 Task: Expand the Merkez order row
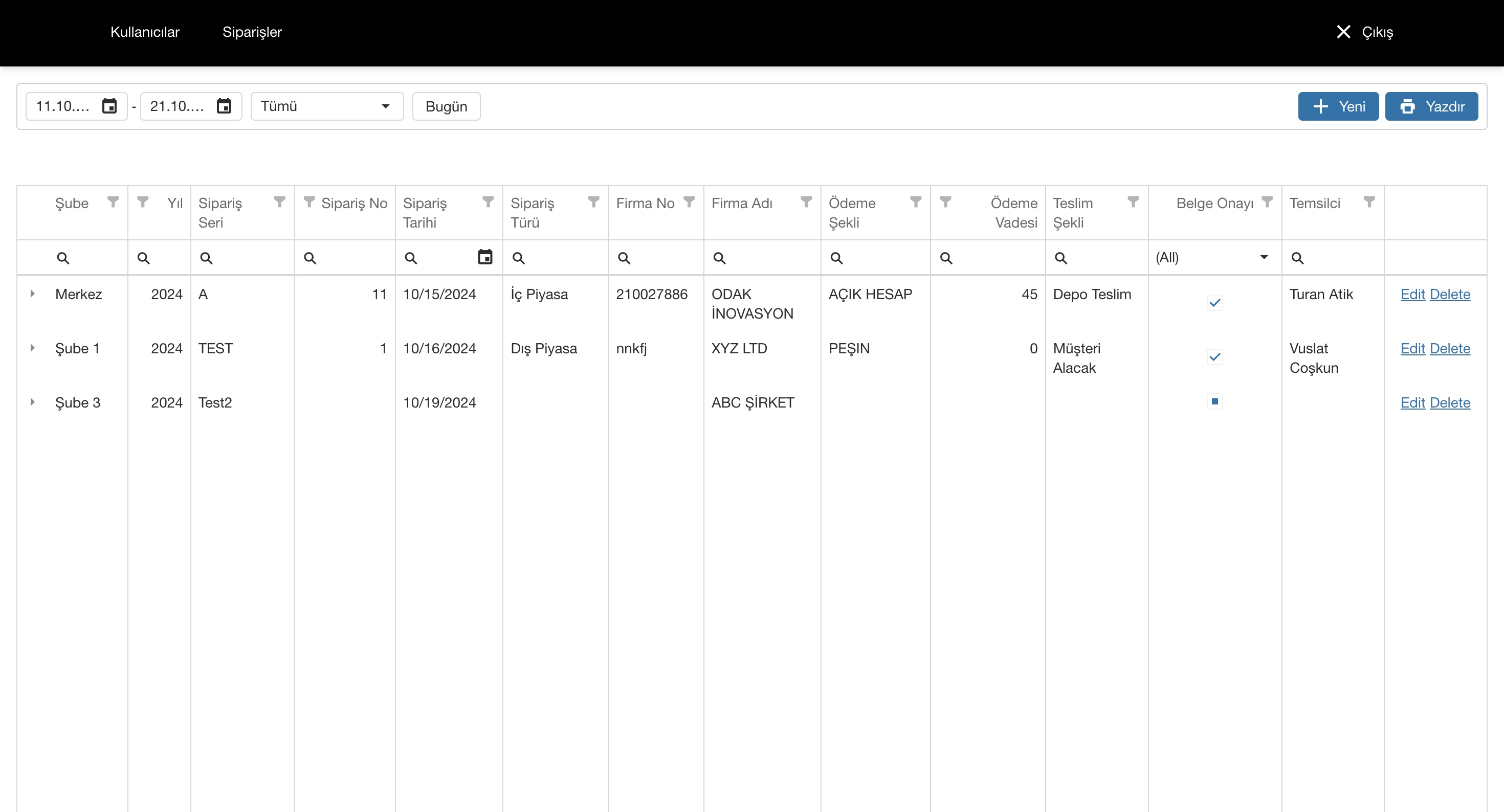33,294
